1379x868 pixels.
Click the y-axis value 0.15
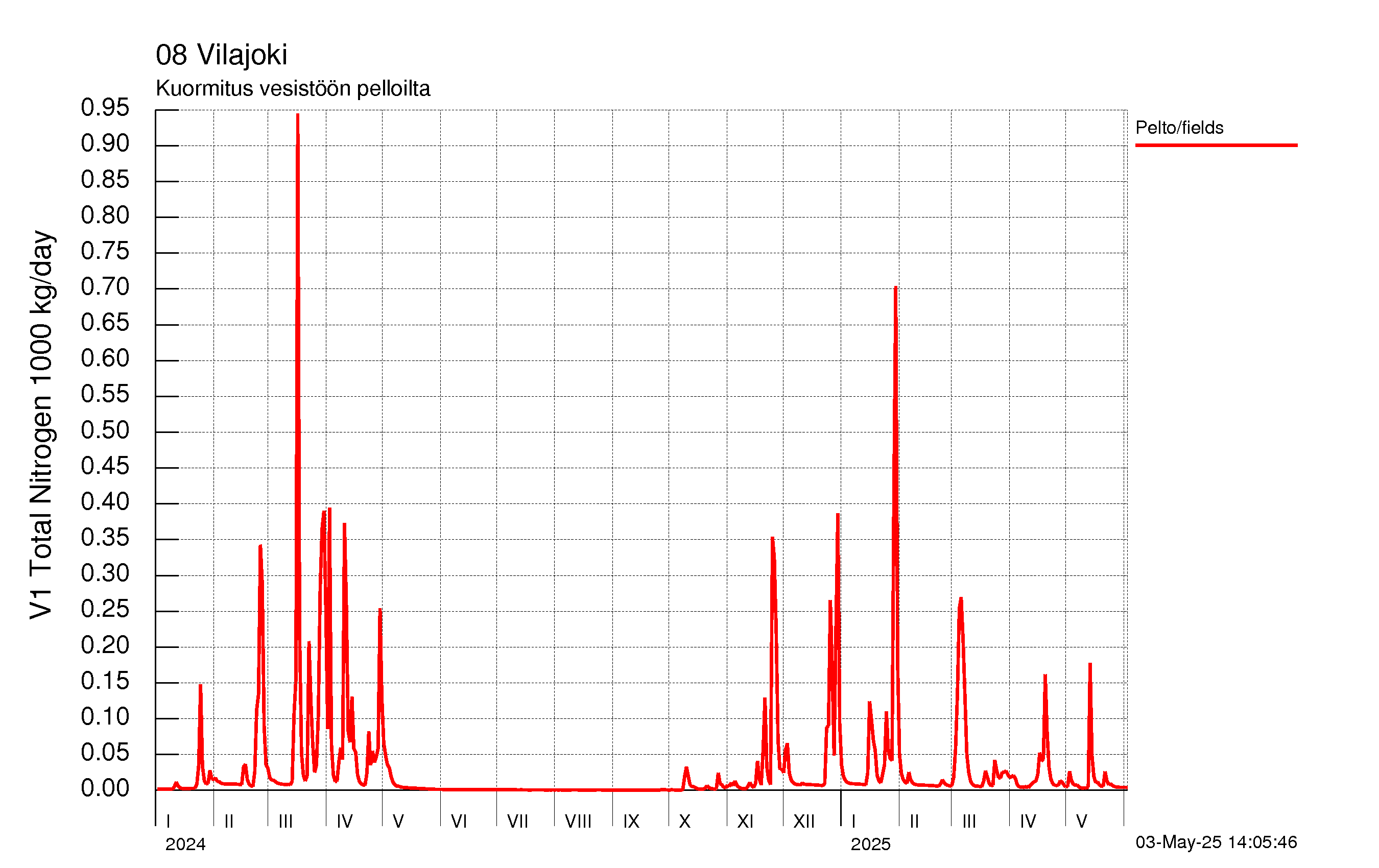click(x=105, y=681)
